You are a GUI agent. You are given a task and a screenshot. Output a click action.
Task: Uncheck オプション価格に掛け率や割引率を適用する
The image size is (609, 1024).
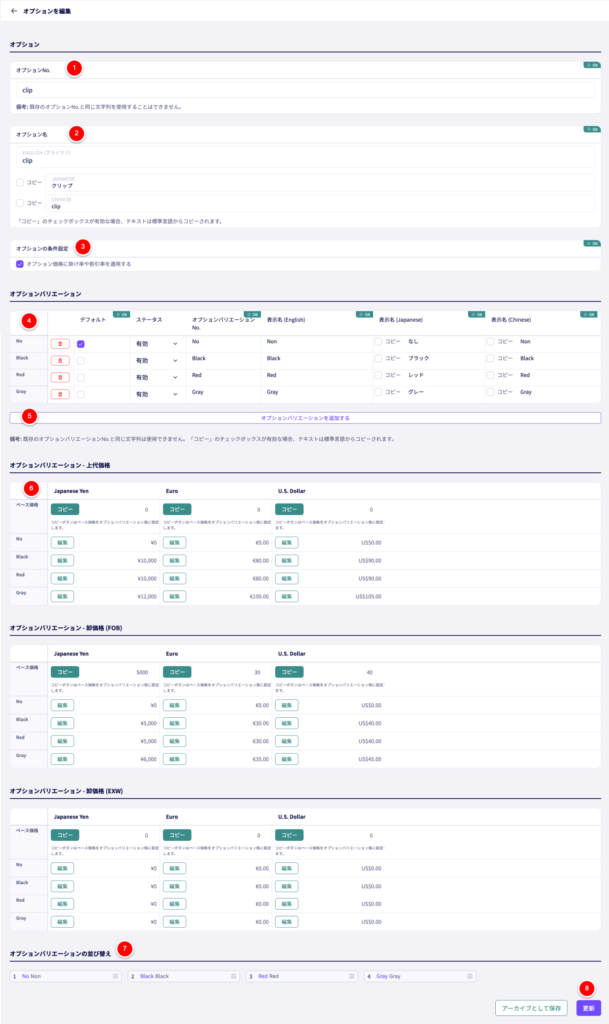pos(20,264)
